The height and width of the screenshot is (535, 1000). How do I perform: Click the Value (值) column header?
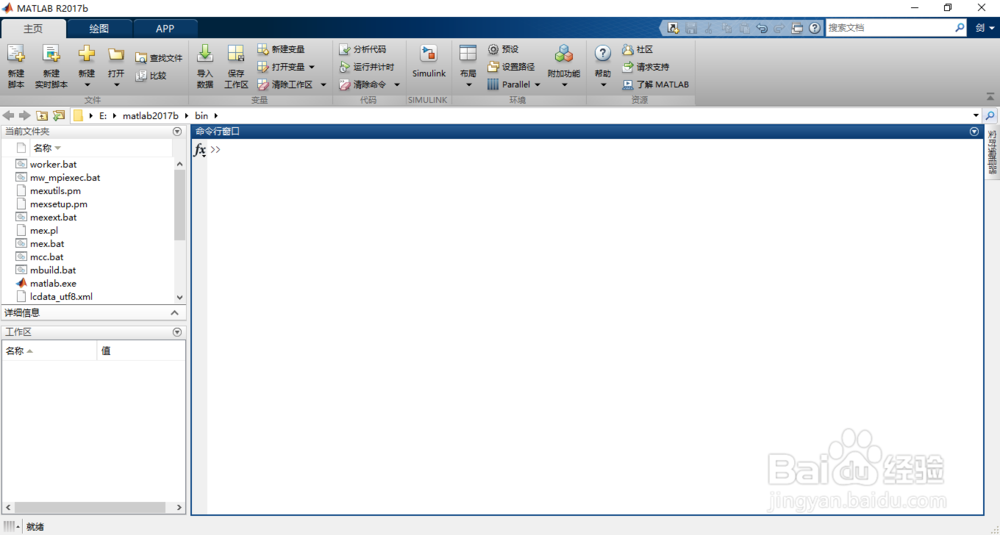click(x=106, y=351)
